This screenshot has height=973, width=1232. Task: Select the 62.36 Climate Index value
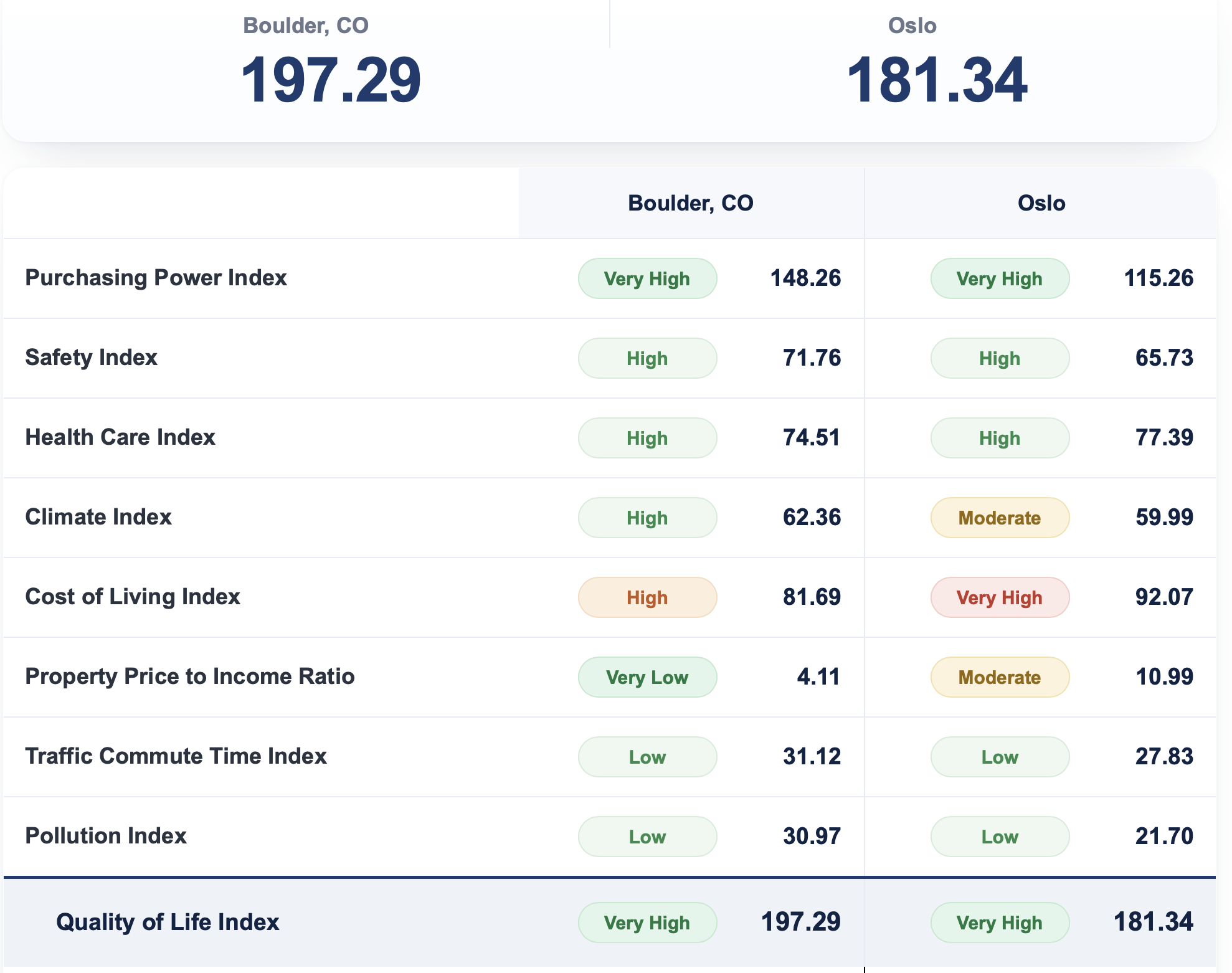point(812,517)
